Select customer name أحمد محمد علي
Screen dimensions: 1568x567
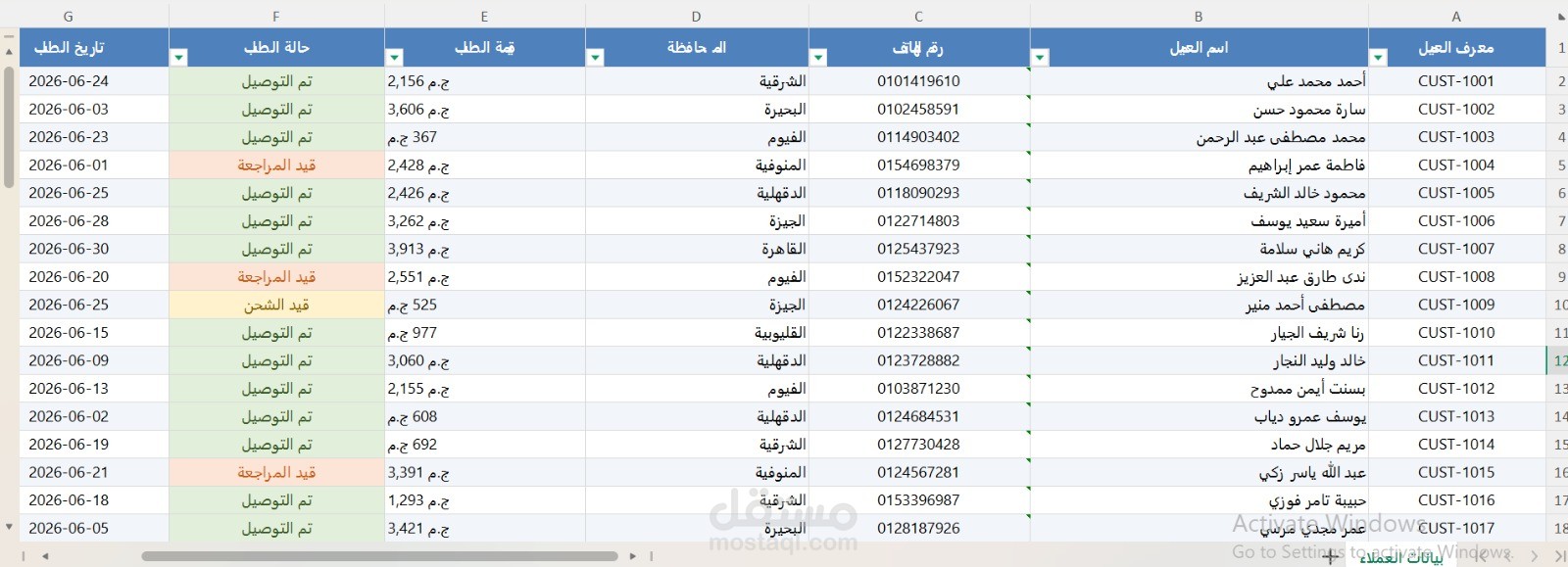point(1199,81)
